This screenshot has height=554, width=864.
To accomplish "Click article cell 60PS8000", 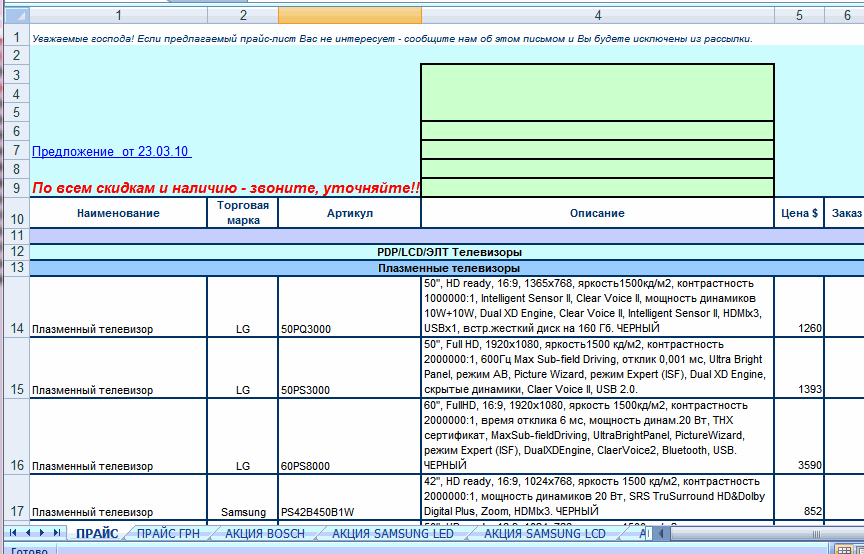I will coord(350,436).
